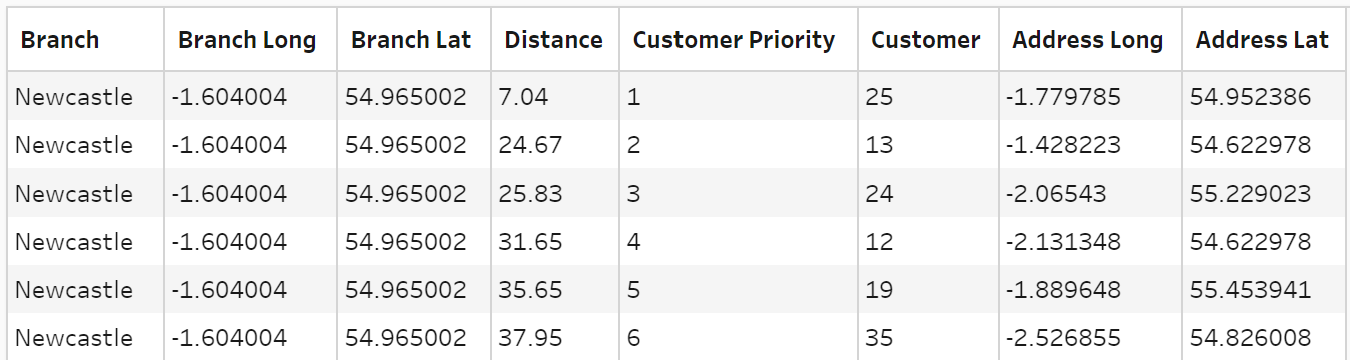Select customer cell with value 25
Image resolution: width=1350 pixels, height=360 pixels.
pyautogui.click(x=928, y=97)
